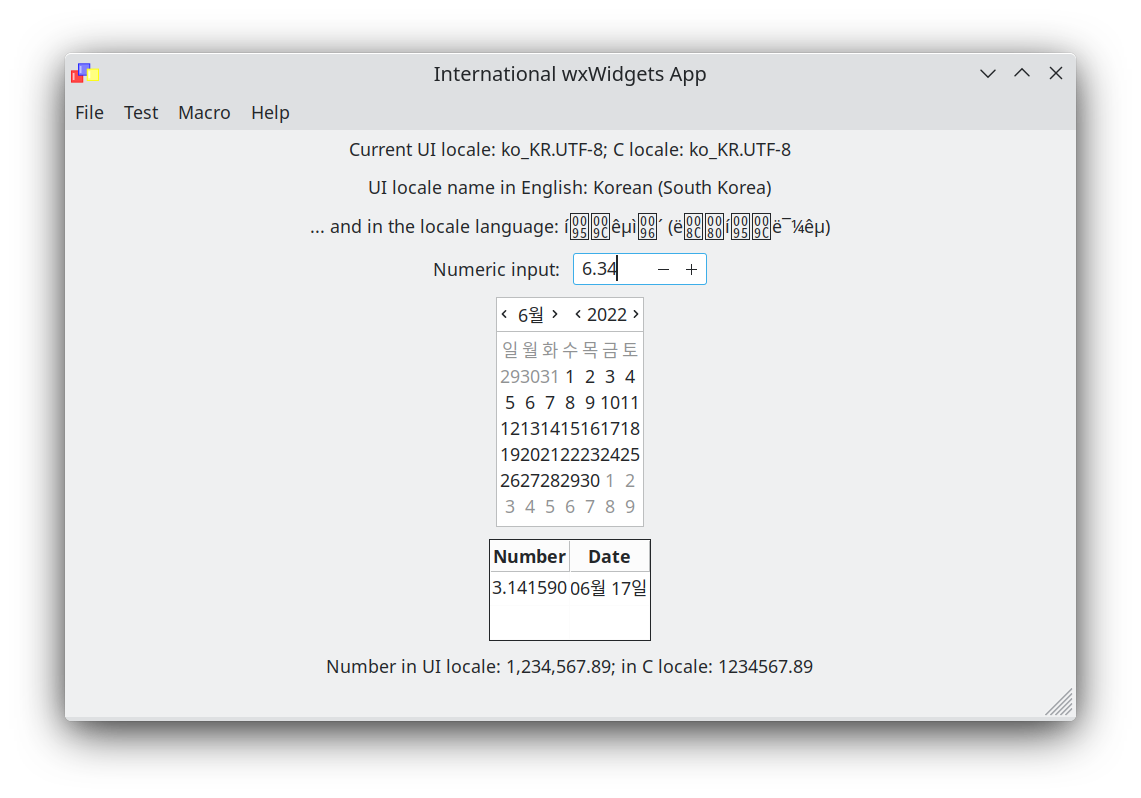Screen dimensions: 1141x798
Task: Go to previous month in calendar
Action: click(x=504, y=314)
